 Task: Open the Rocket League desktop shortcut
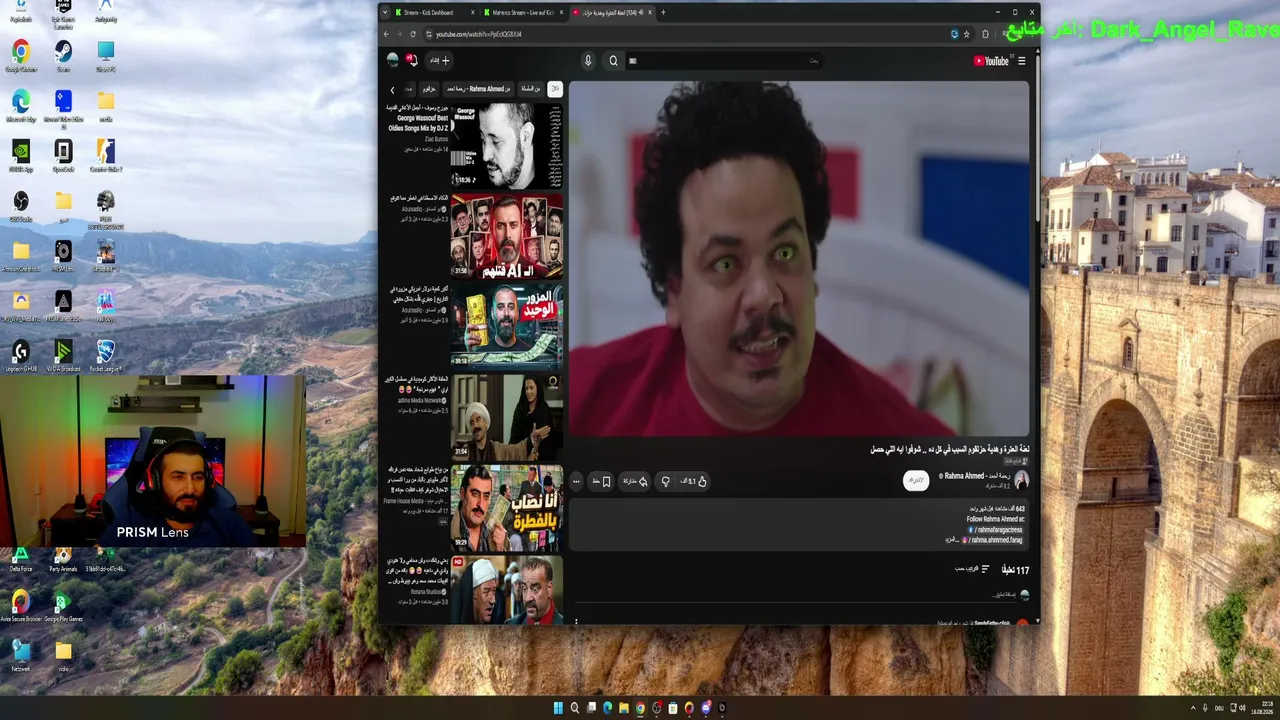pyautogui.click(x=106, y=356)
